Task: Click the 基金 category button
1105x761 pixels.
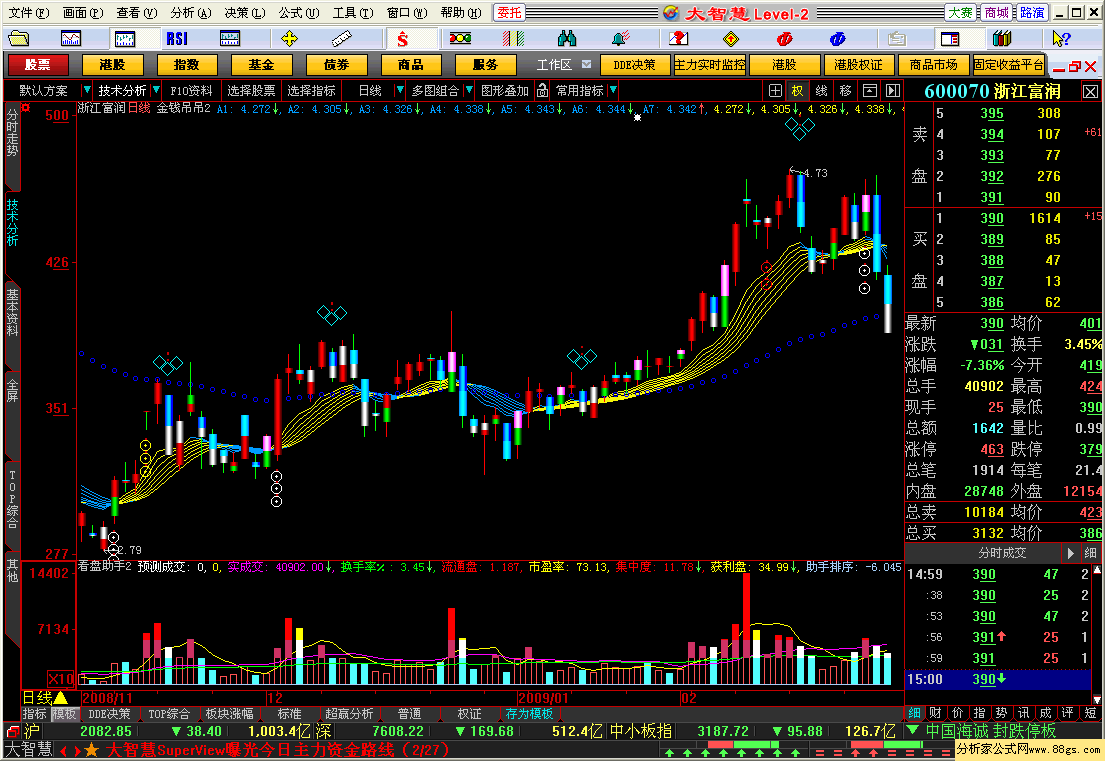Action: point(261,65)
